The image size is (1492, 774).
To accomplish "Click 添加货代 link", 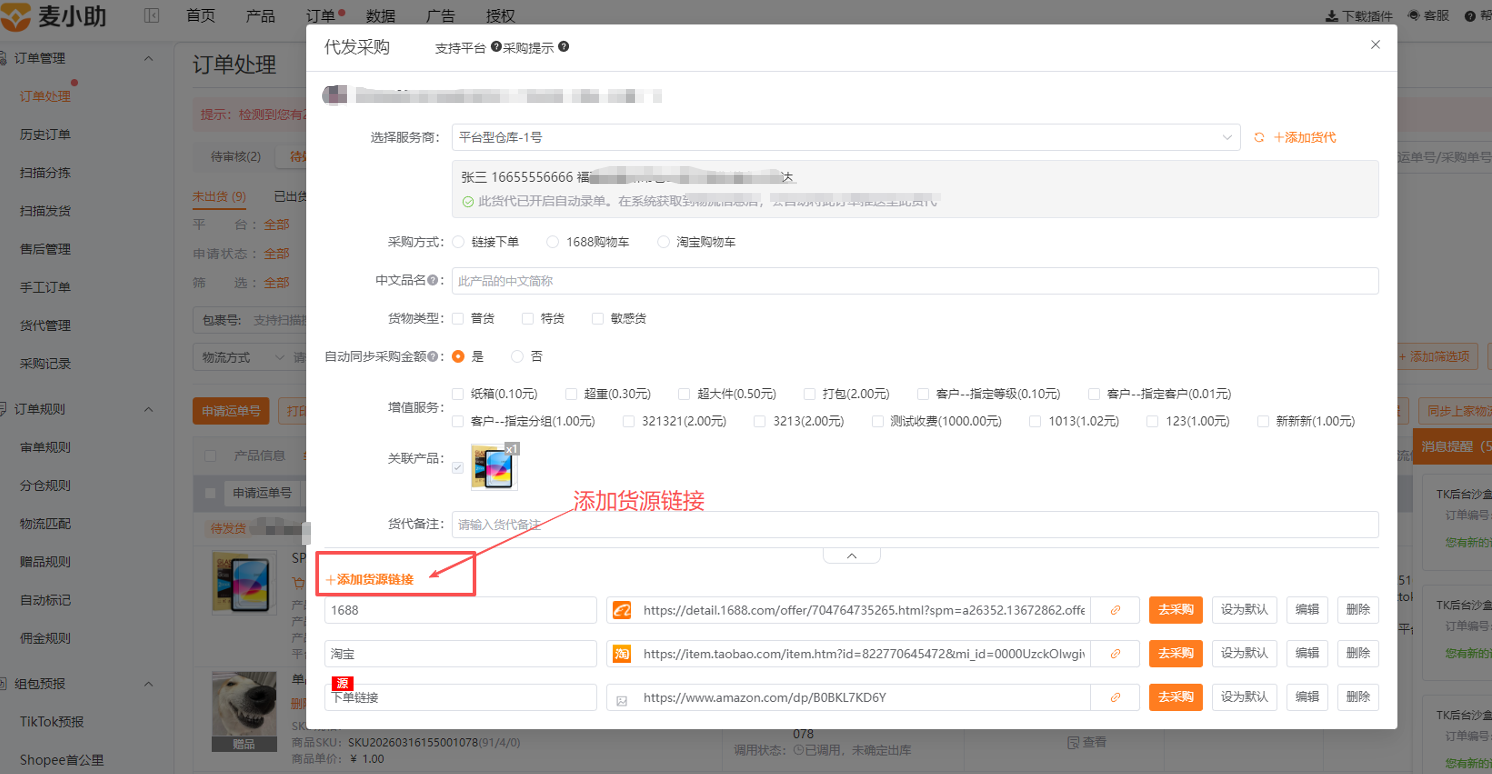I will tap(1305, 137).
